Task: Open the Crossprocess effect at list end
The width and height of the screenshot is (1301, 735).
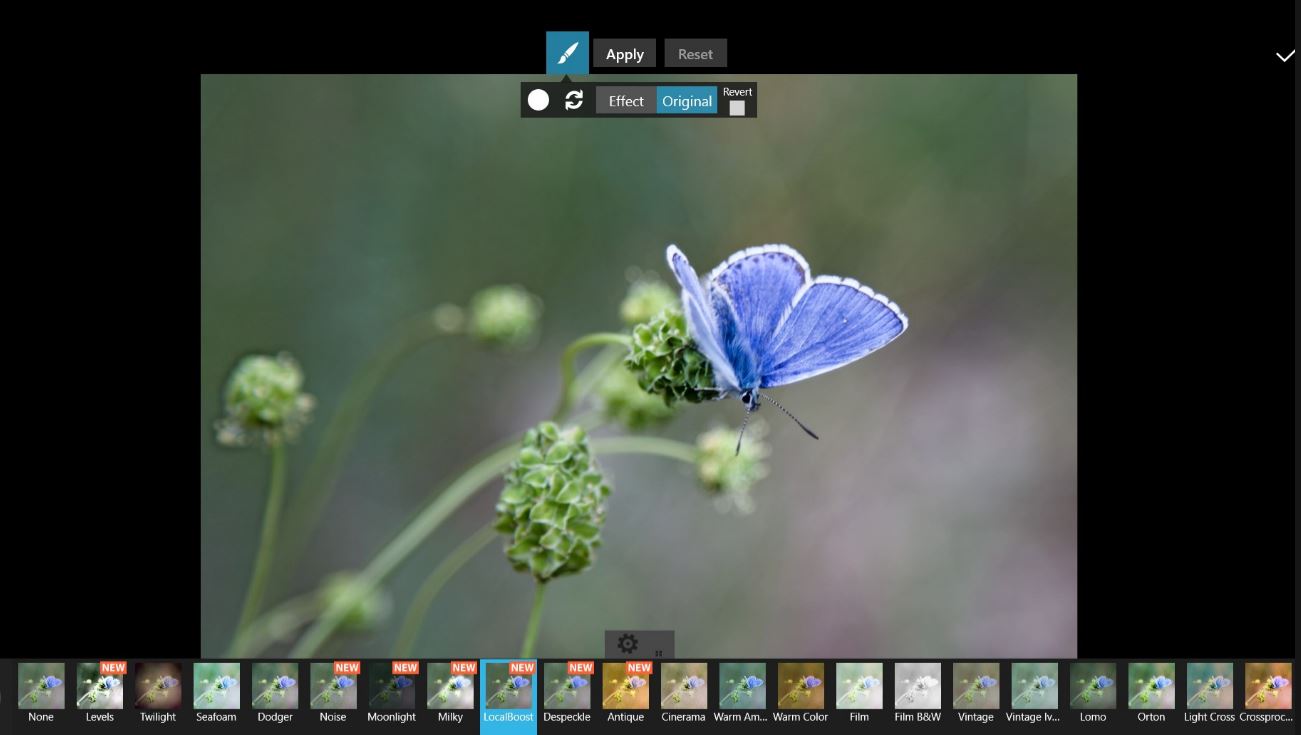Action: 1267,687
